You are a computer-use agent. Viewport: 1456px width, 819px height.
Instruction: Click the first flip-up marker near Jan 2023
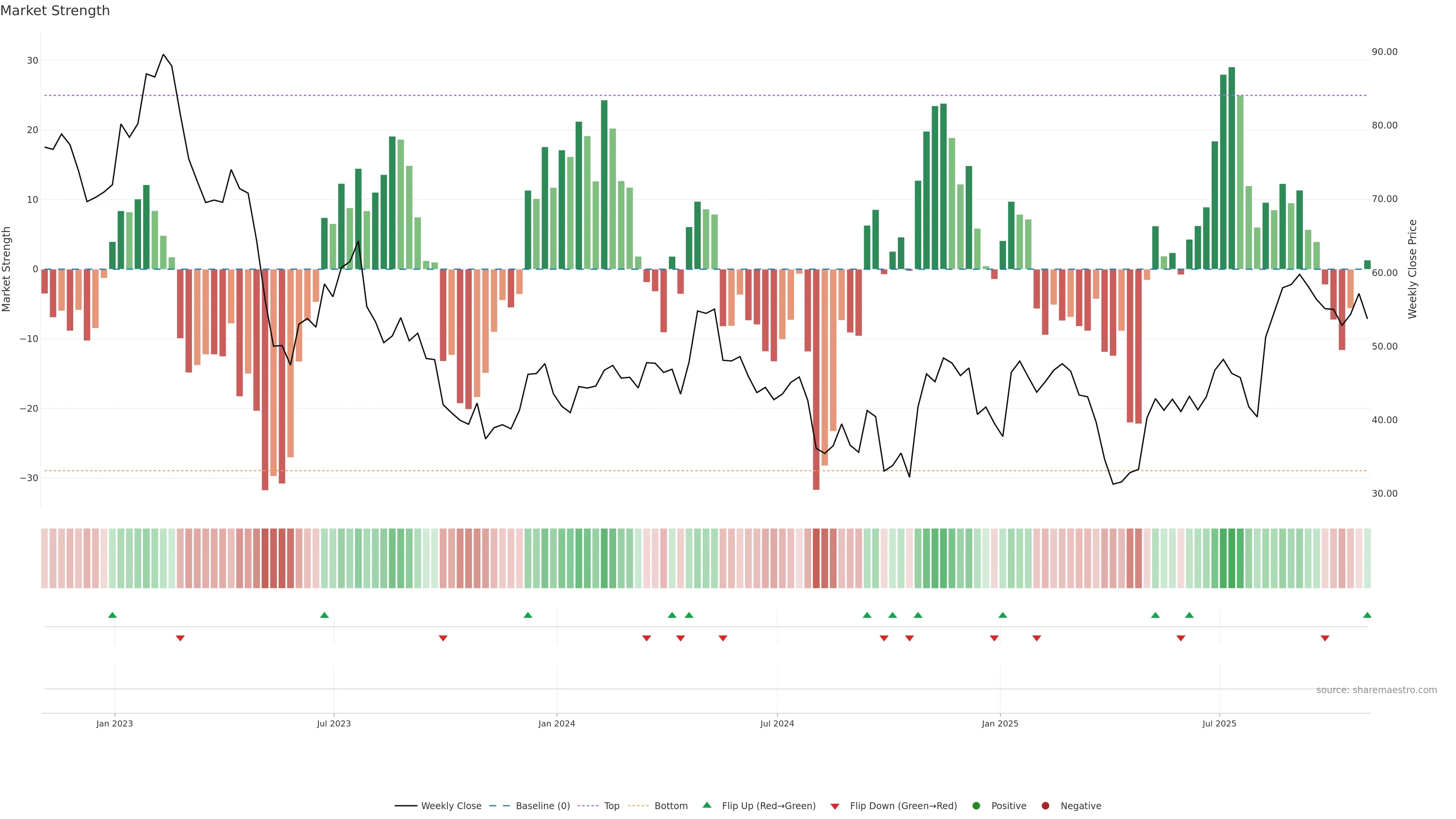(x=112, y=615)
